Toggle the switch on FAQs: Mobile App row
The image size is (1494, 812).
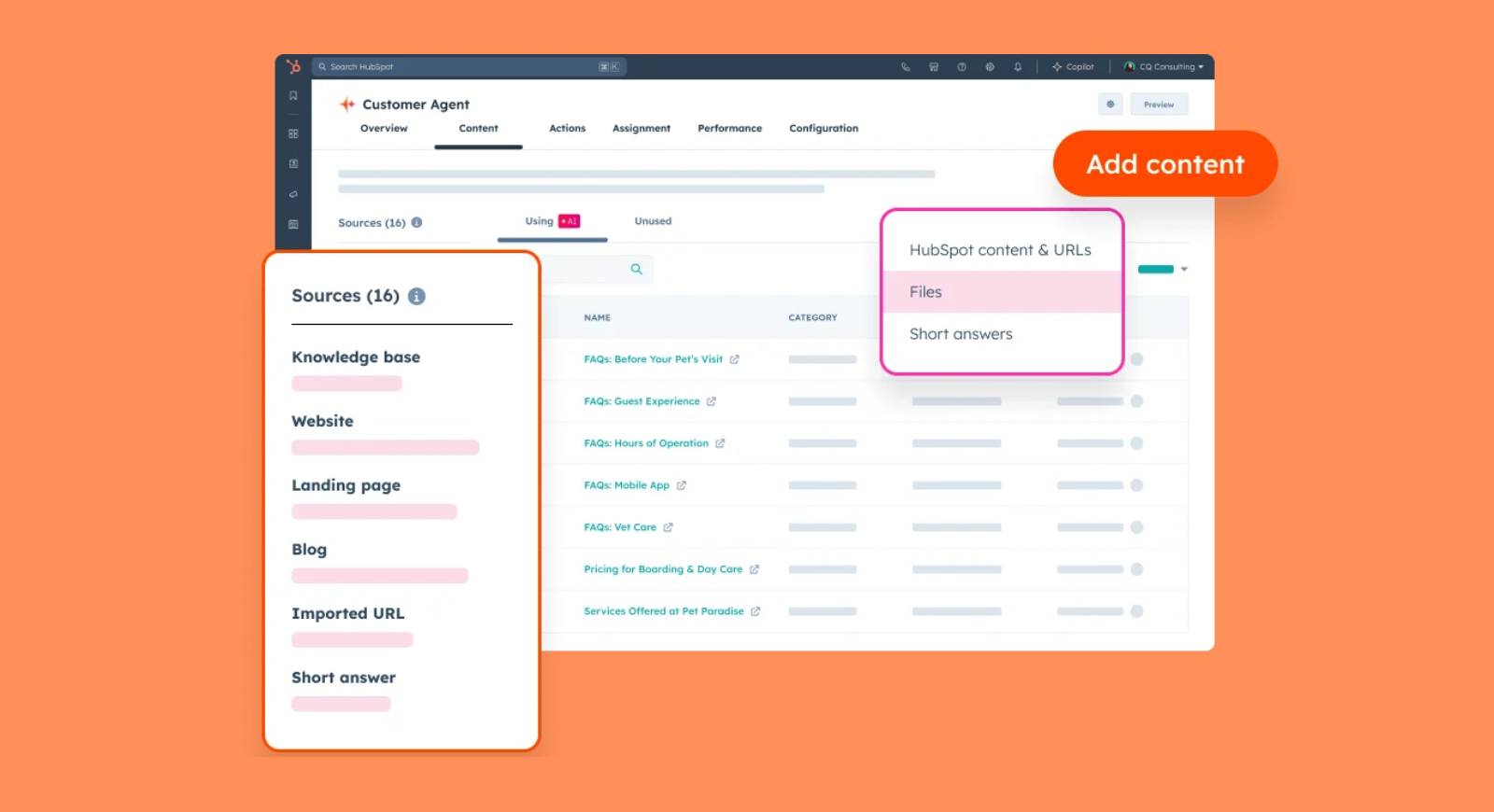(1136, 485)
